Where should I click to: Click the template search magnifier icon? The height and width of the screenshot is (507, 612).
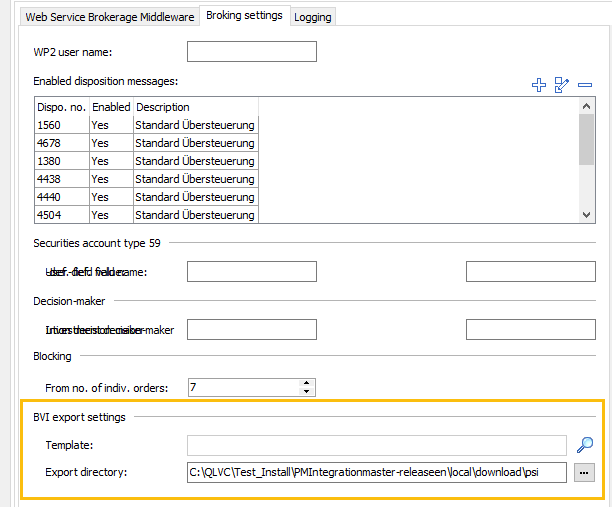(x=585, y=445)
